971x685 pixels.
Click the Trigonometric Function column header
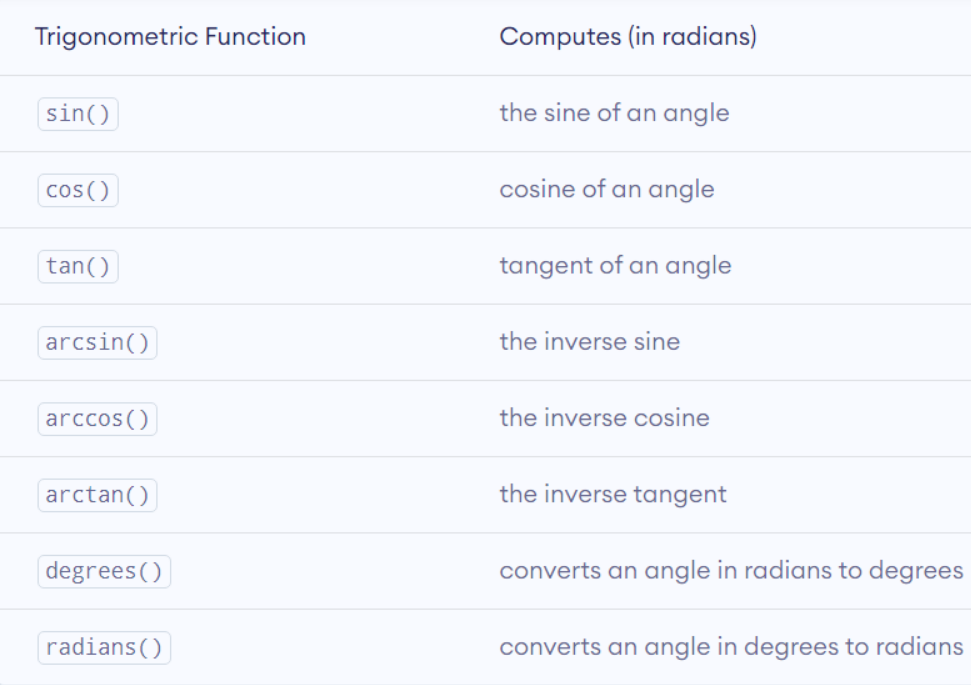pyautogui.click(x=170, y=37)
